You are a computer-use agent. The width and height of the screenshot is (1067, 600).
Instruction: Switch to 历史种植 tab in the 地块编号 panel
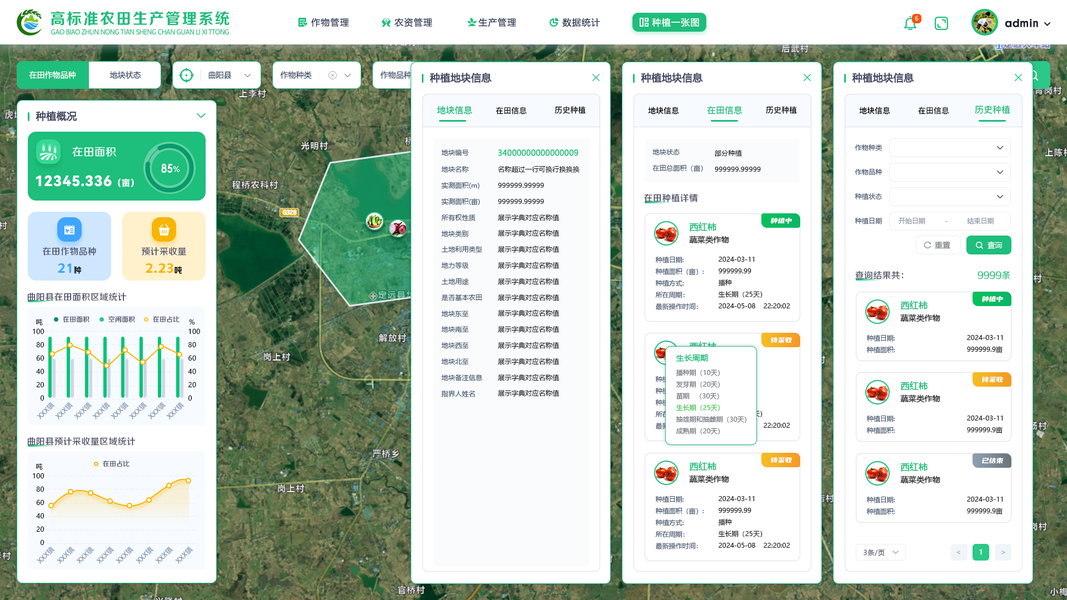point(570,110)
